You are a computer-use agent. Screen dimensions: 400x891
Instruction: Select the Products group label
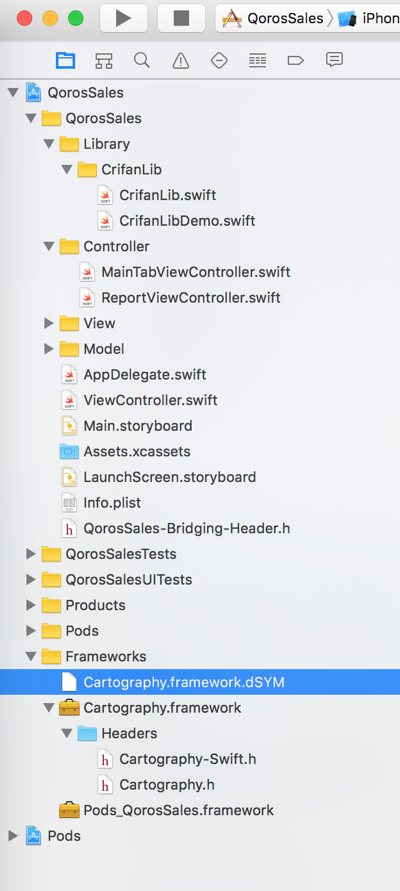click(x=95, y=605)
